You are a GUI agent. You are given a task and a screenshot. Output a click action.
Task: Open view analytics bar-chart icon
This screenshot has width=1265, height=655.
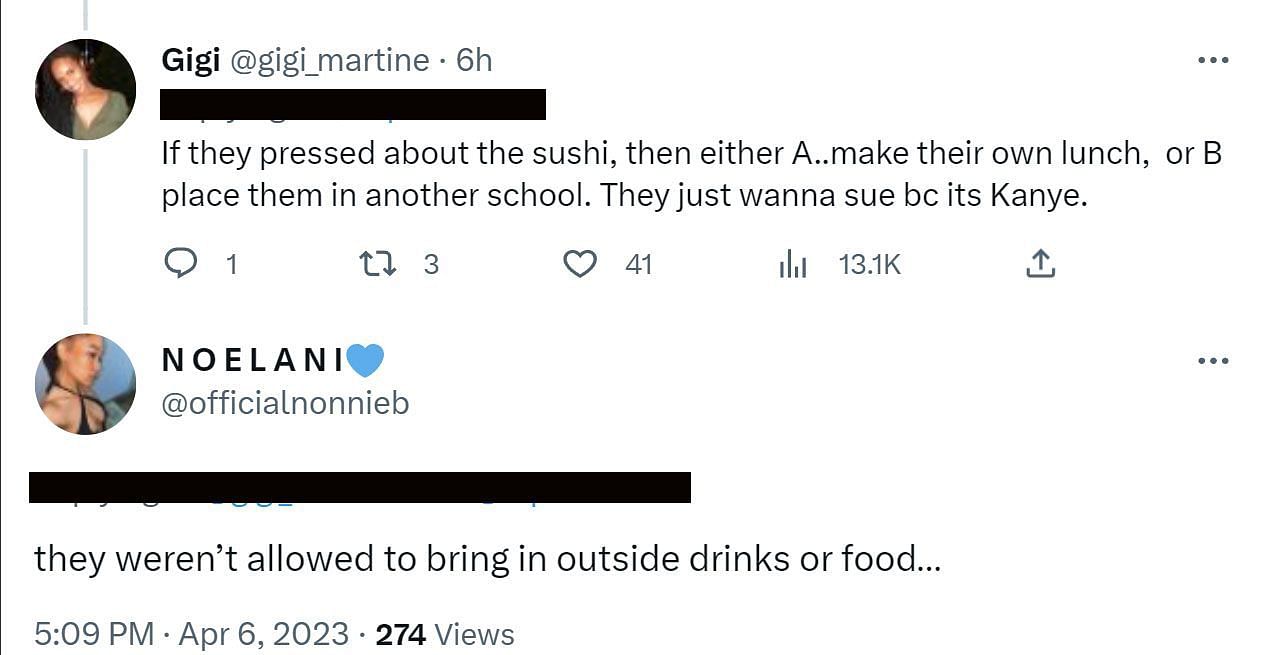click(x=793, y=264)
